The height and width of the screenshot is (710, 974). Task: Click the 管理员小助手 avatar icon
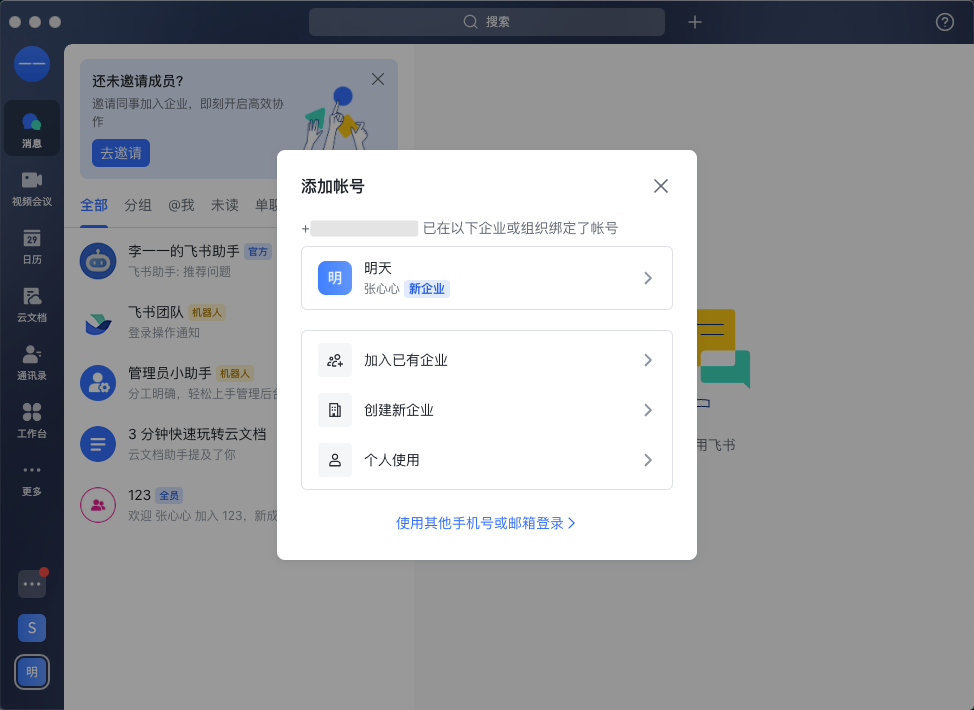click(x=98, y=383)
